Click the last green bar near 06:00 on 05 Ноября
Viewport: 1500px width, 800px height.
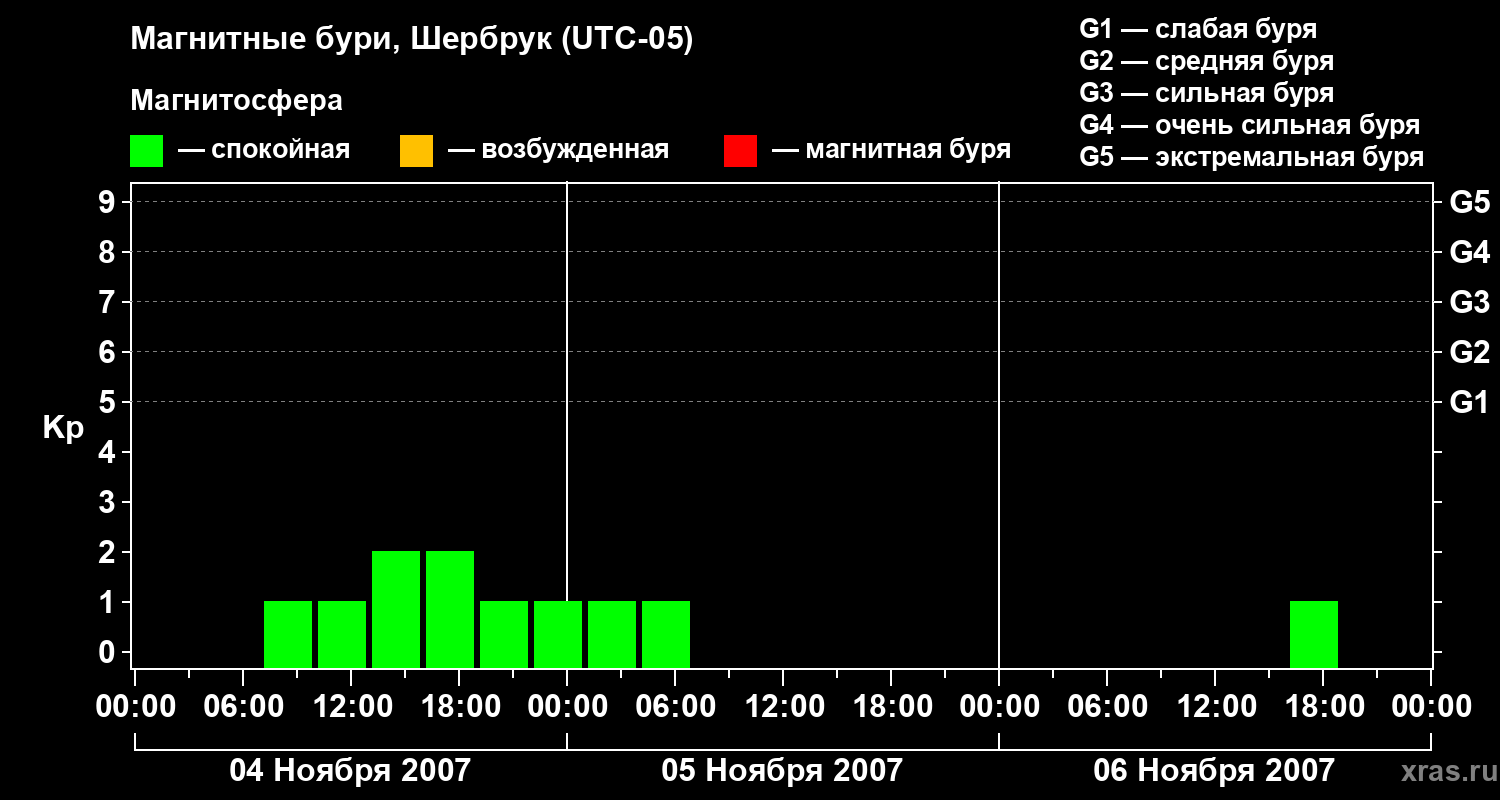[666, 634]
